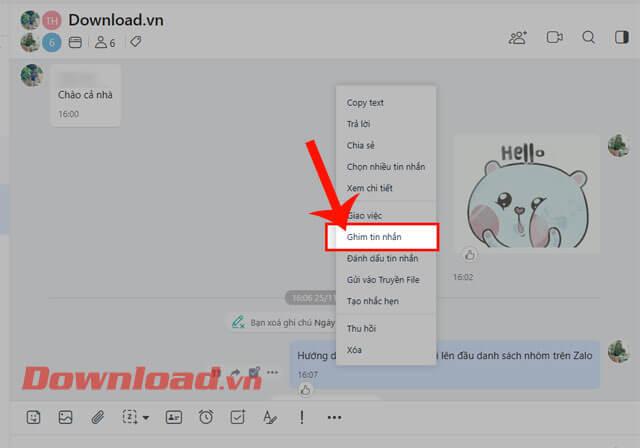
Task: Open the assign task checkbox icon
Action: pos(238,417)
